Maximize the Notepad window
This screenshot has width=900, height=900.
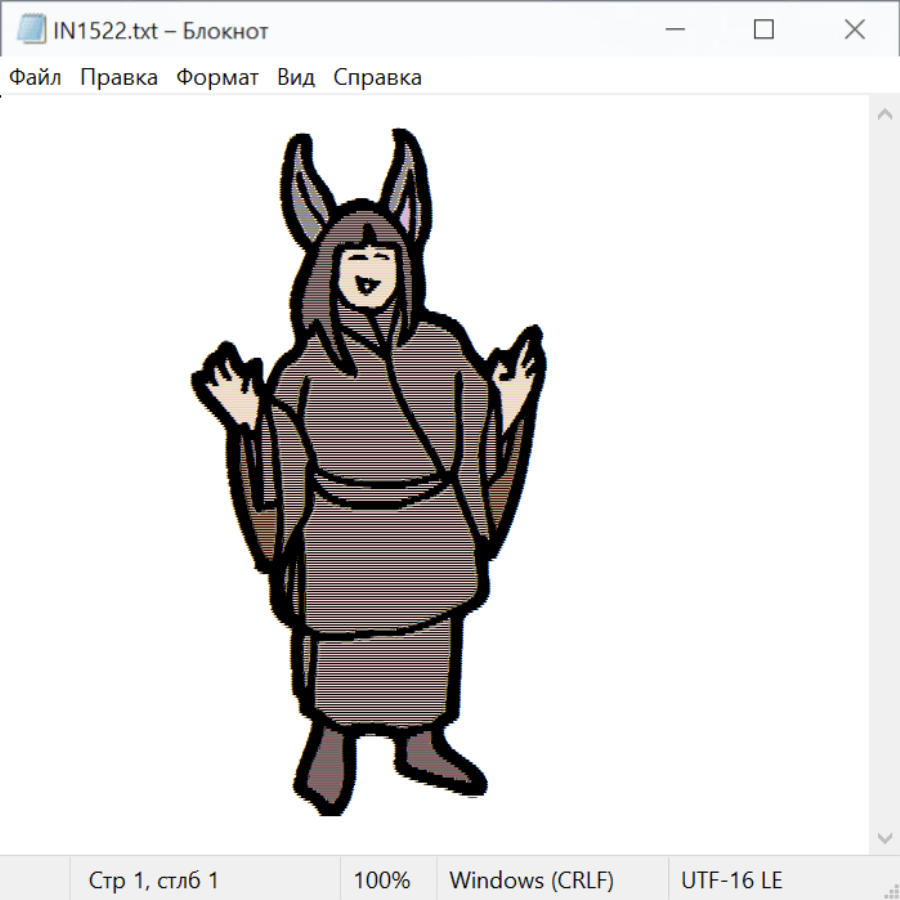[x=763, y=30]
